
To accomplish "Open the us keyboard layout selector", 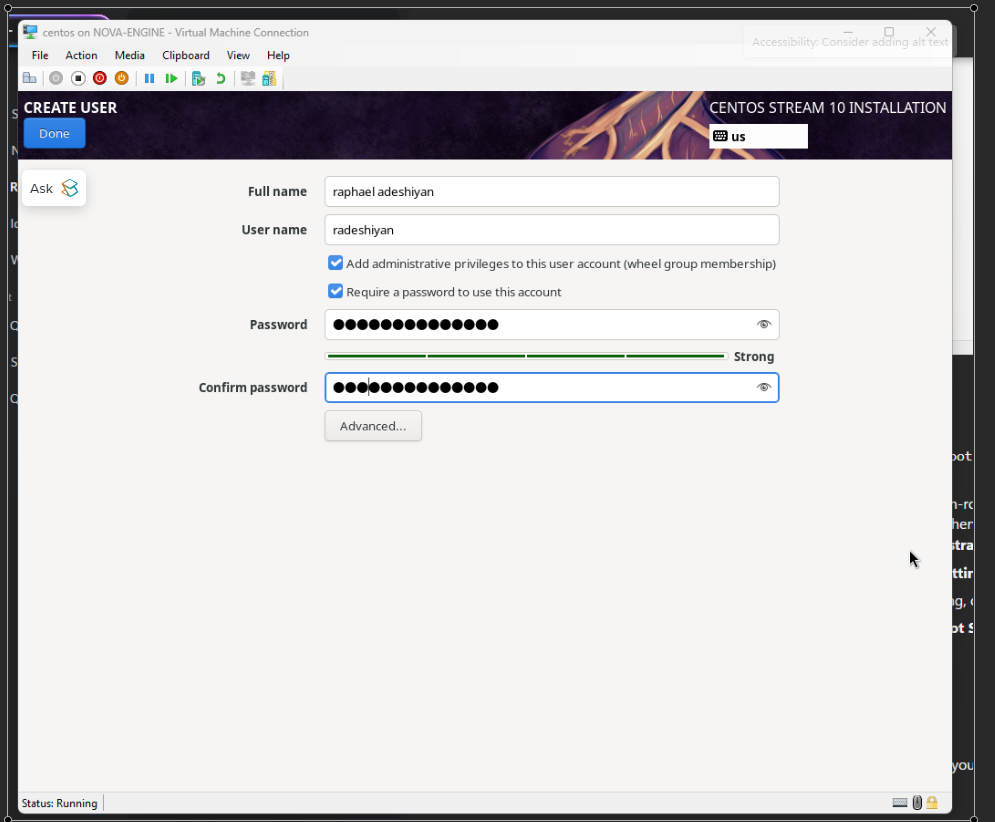I will (758, 136).
